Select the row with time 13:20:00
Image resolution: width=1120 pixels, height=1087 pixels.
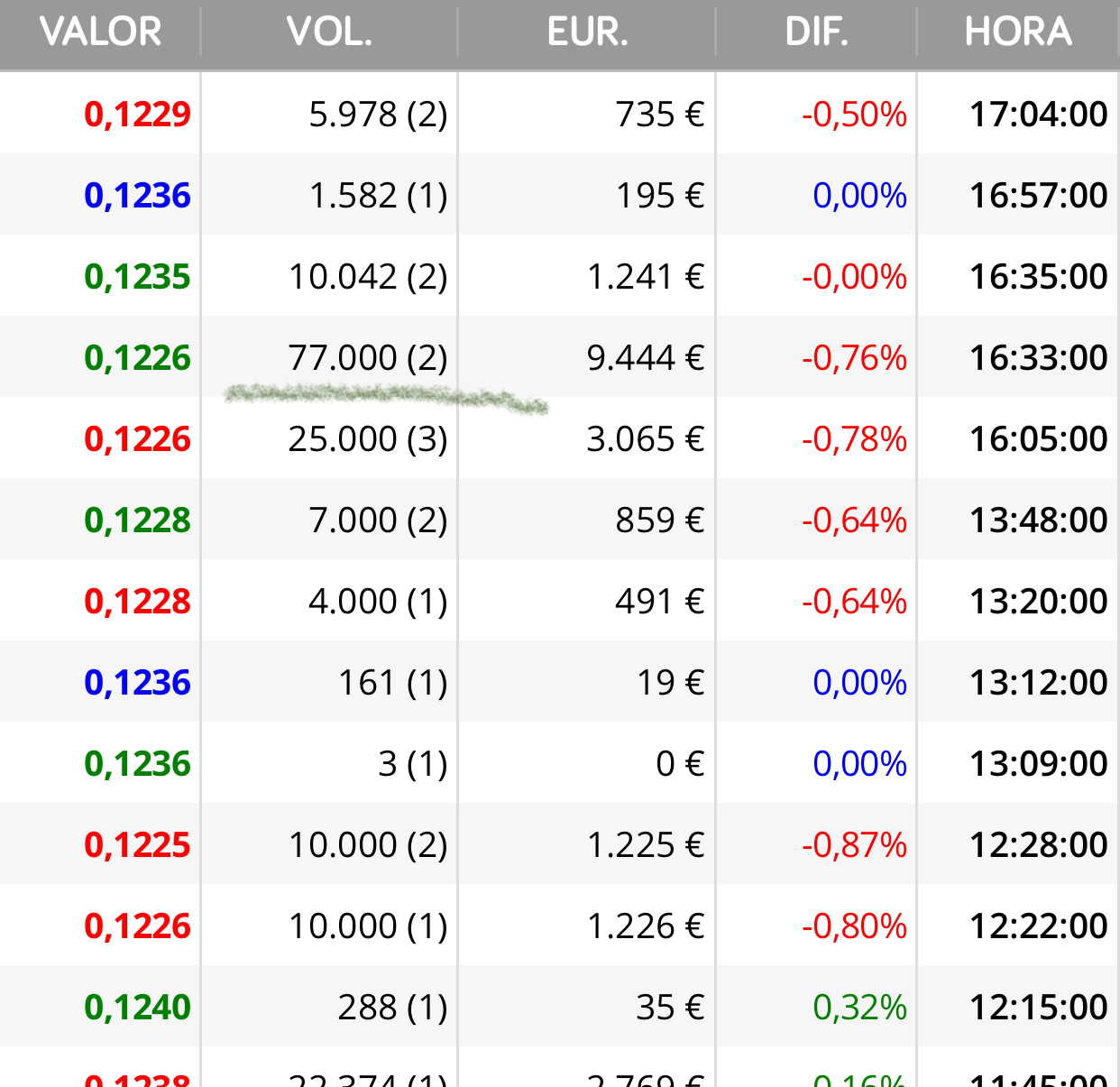pyautogui.click(x=559, y=601)
